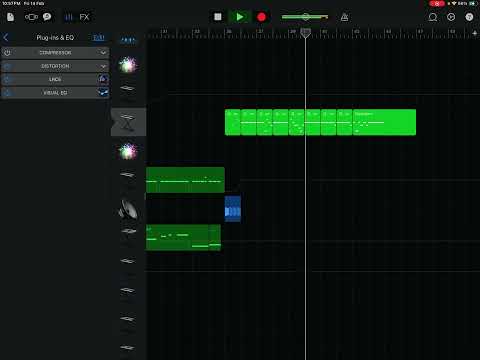Toggle Compressor plug-in power button
Screen dimensions: 480x360
pyautogui.click(x=7, y=53)
